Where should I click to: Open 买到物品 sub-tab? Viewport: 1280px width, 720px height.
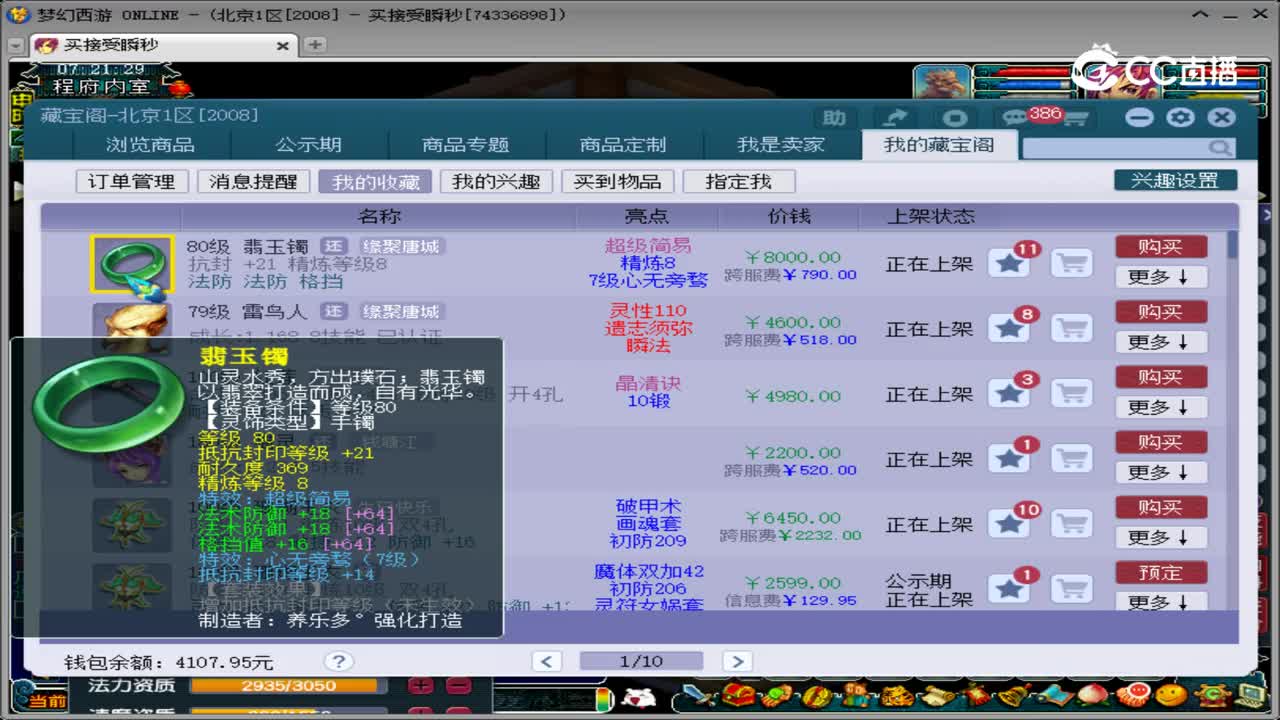click(x=617, y=181)
